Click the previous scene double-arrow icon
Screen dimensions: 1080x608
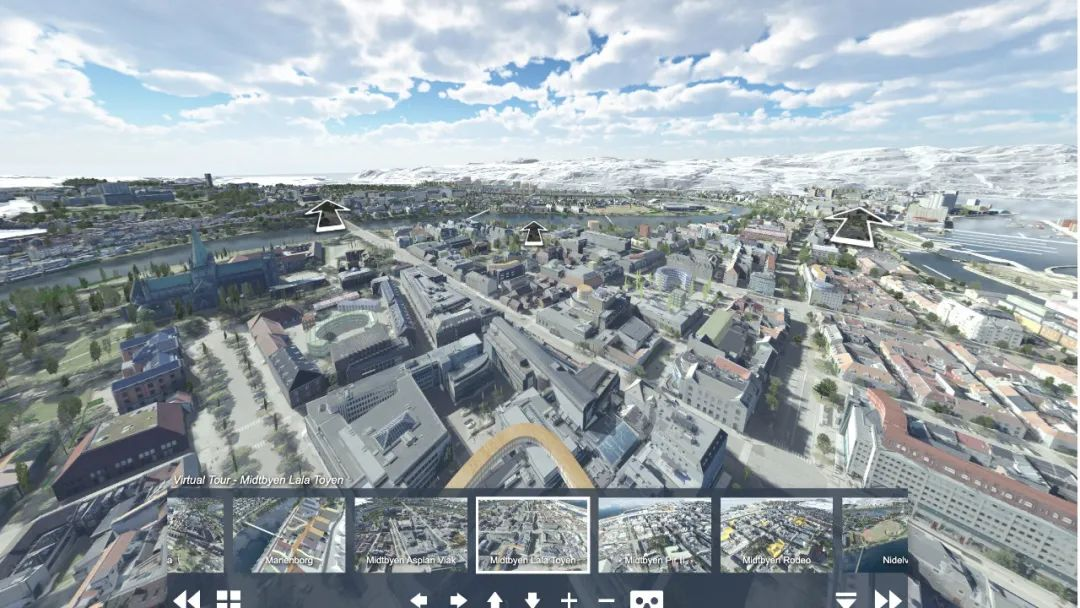[x=187, y=599]
